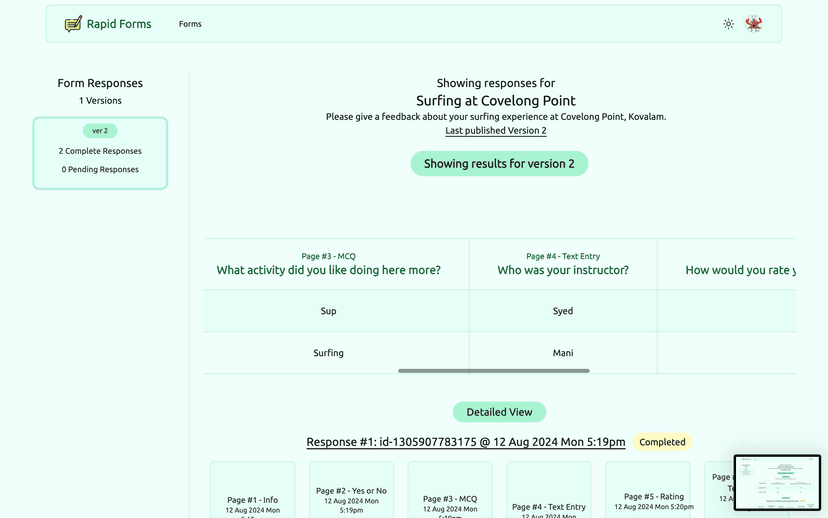Click the Detailed View button
This screenshot has height=518, width=828.
499,412
